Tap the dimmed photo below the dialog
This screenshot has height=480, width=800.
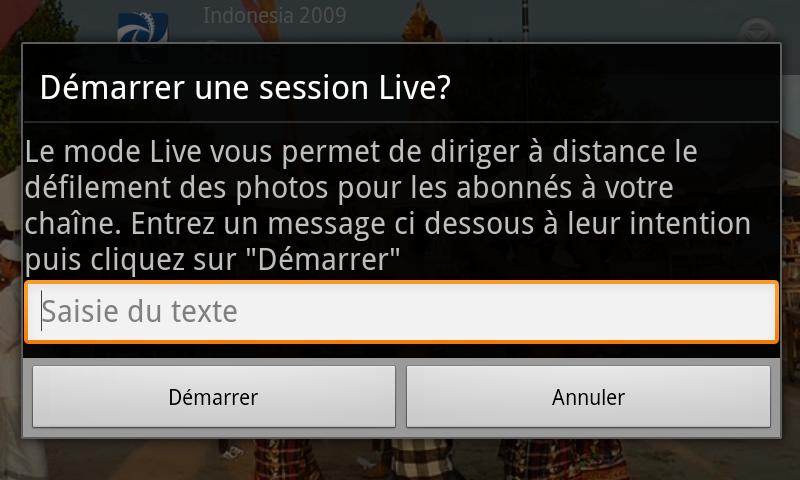click(x=400, y=460)
